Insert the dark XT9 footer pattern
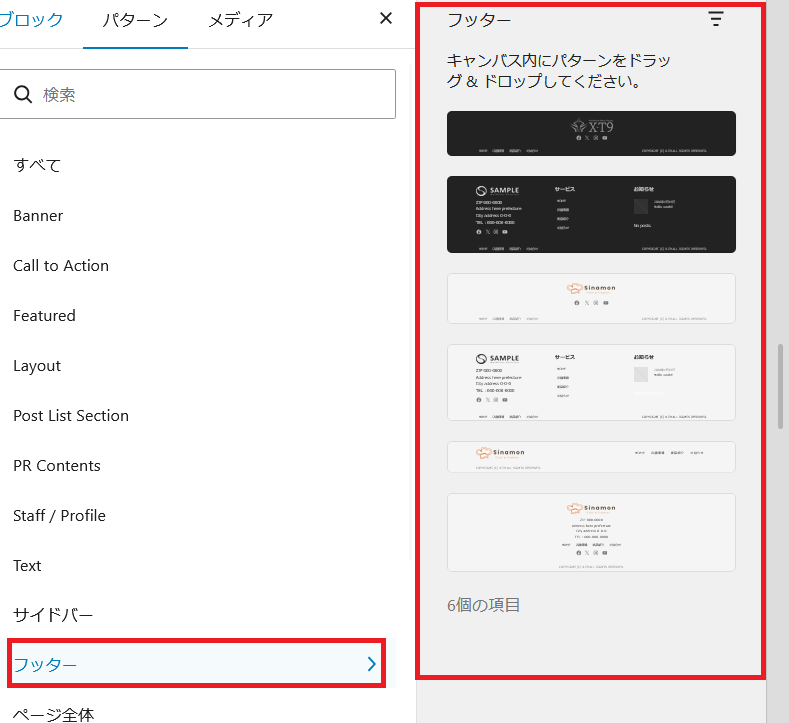 pyautogui.click(x=591, y=133)
